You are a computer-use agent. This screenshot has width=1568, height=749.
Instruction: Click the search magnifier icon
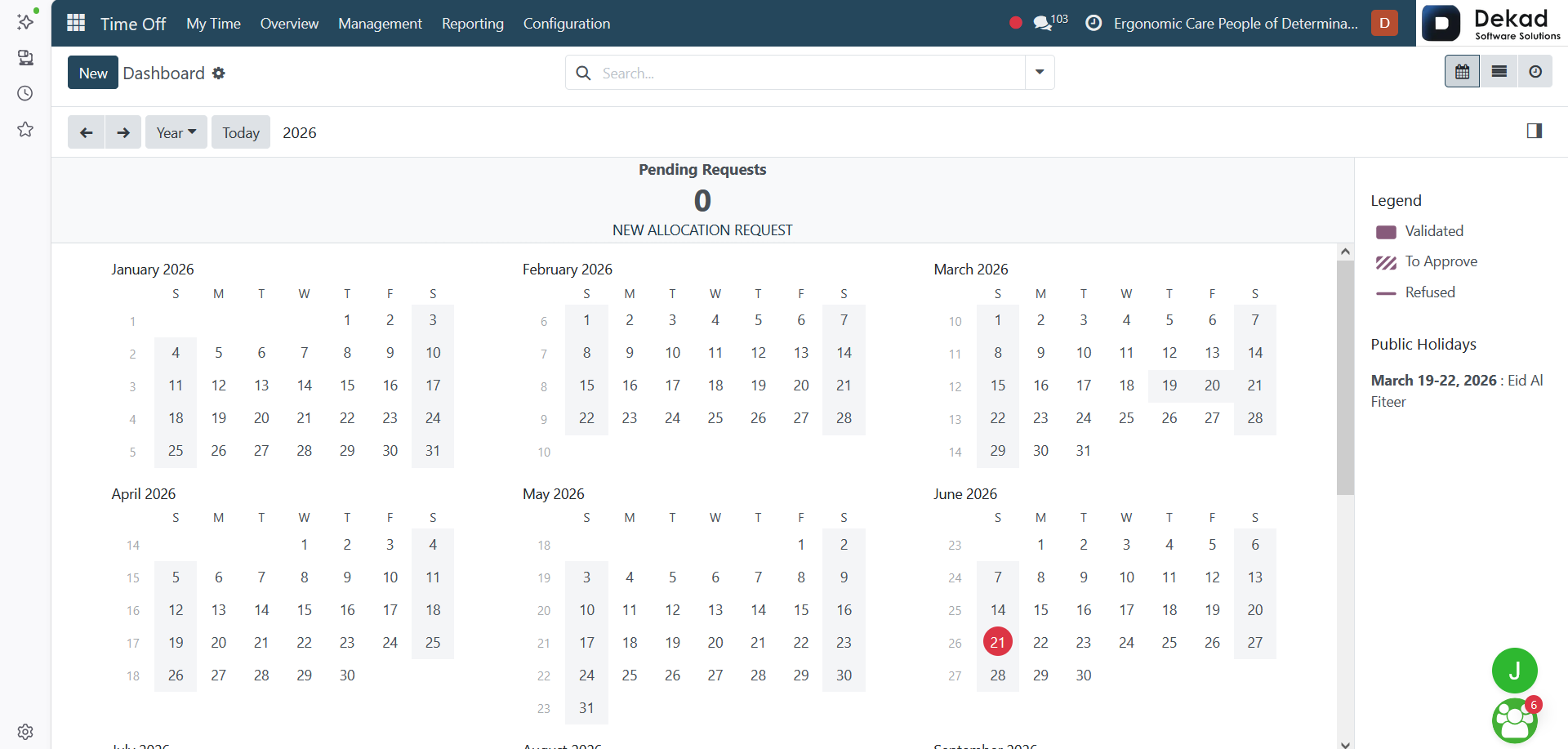tap(583, 73)
